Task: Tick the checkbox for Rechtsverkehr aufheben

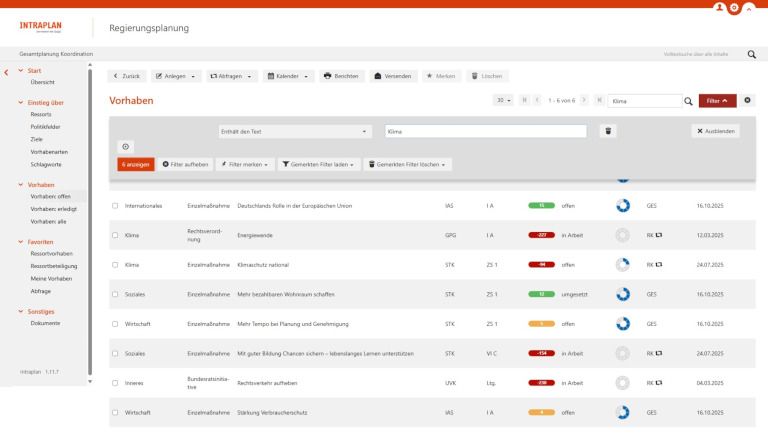Action: tap(115, 383)
